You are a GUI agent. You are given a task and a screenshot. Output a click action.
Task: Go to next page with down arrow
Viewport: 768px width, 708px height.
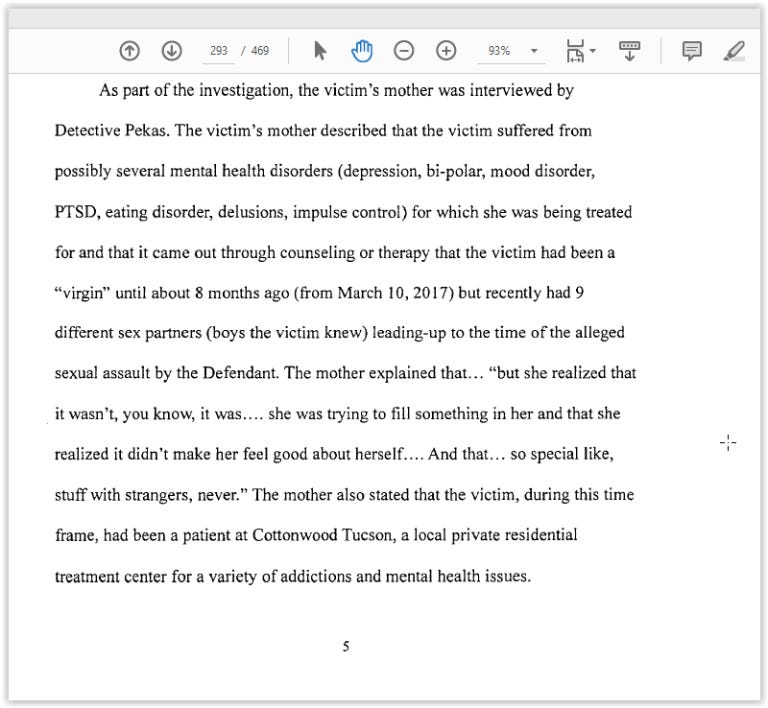click(x=171, y=50)
